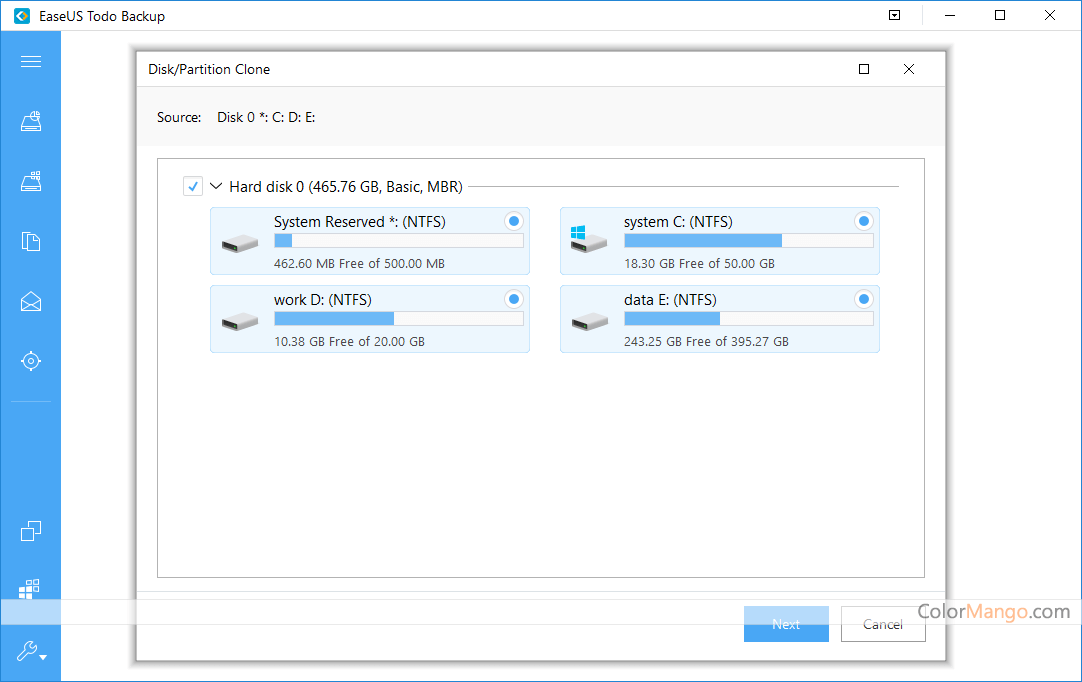Open Smart Backup target icon
The image size is (1082, 682).
point(31,361)
